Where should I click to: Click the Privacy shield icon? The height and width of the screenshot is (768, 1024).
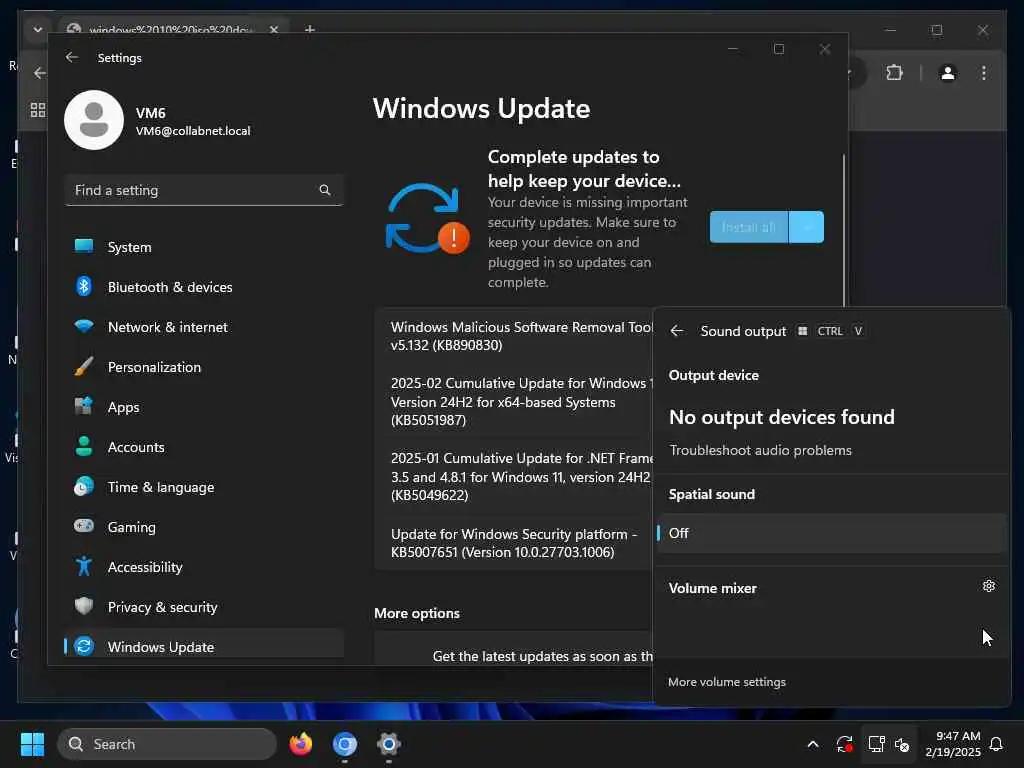(x=84, y=606)
